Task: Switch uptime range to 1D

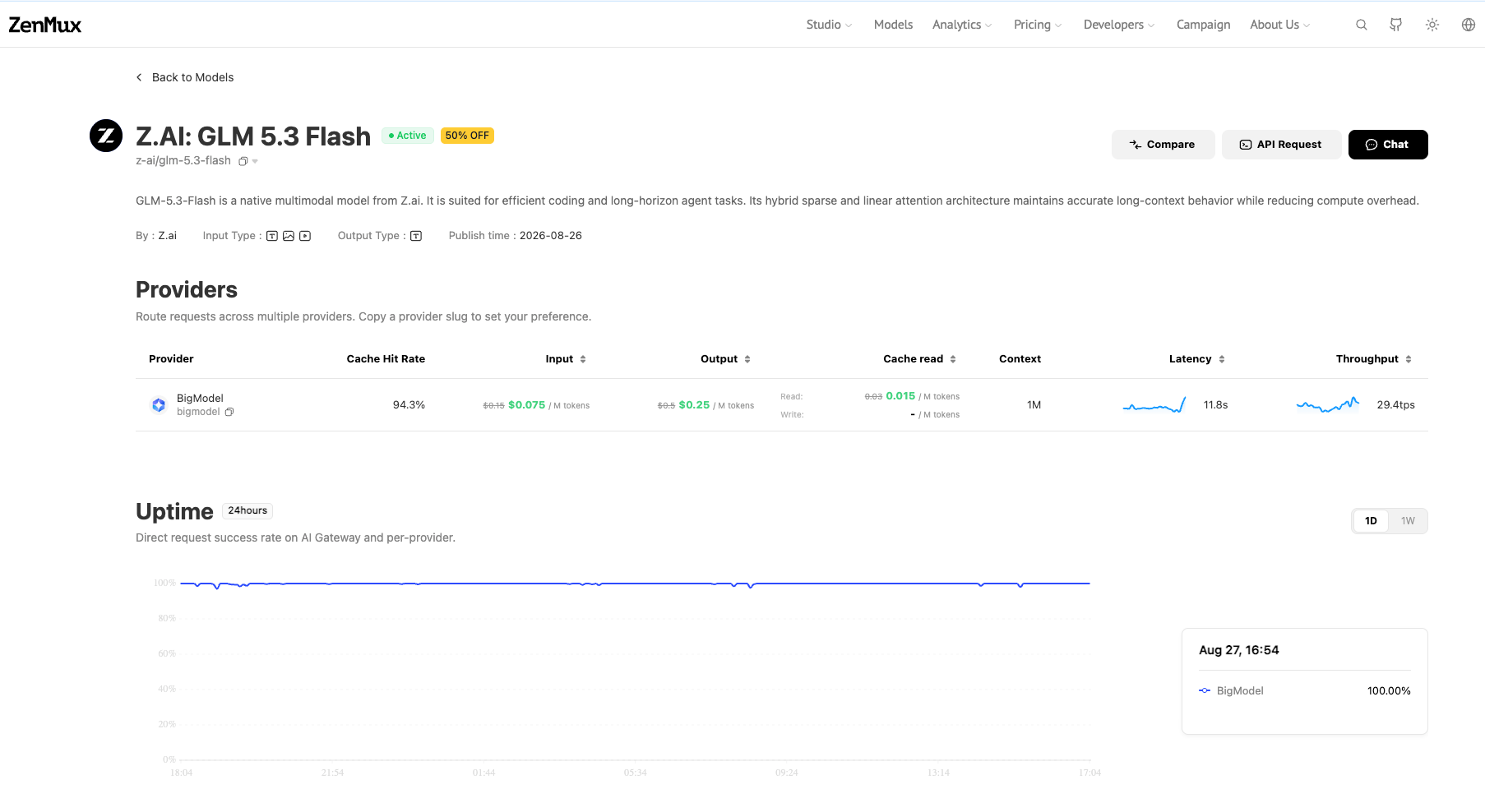Action: tap(1371, 521)
